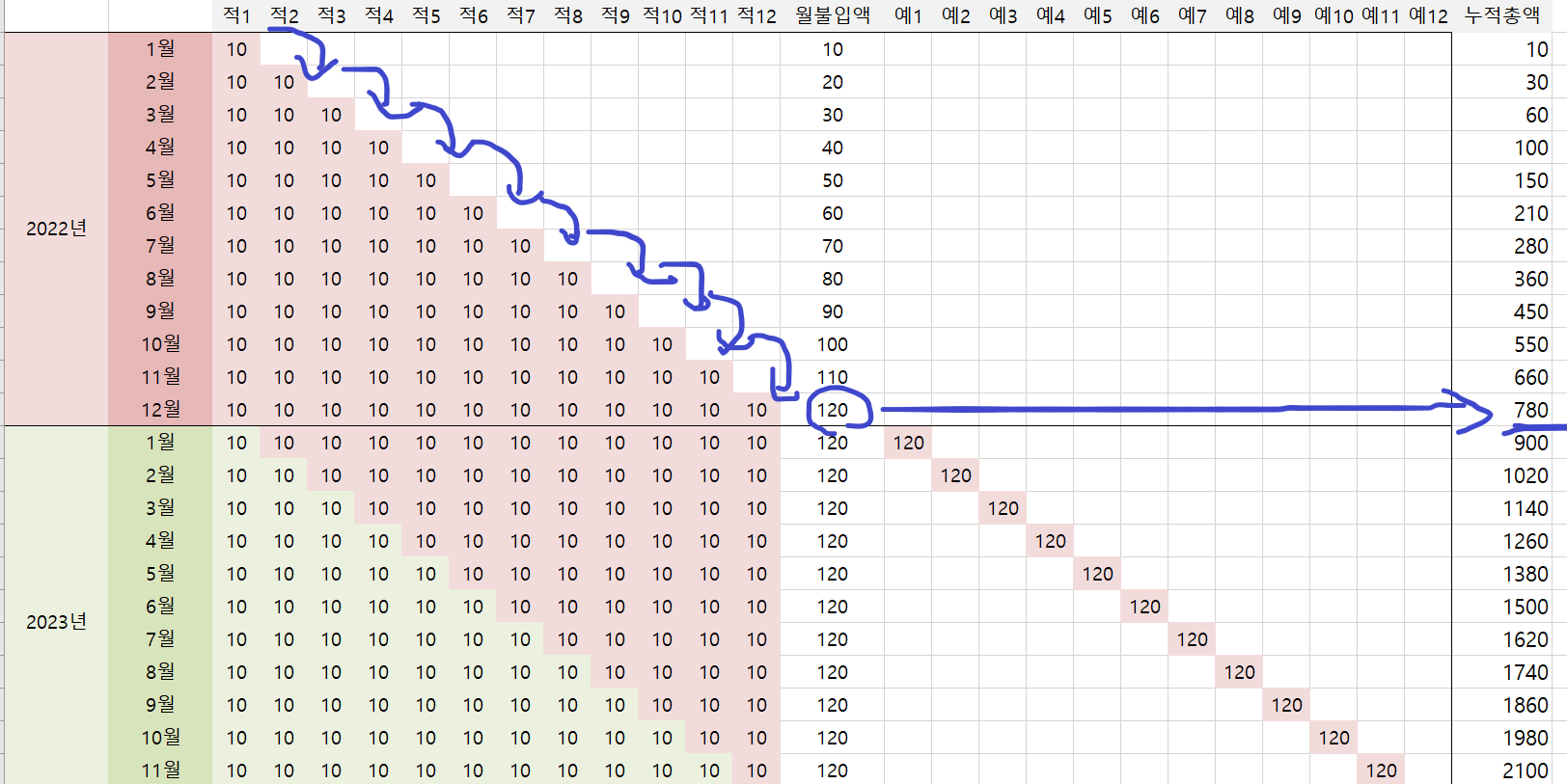This screenshot has height=784, width=1567.
Task: Click the 적1 value 10 in 2022년 1월
Action: [236, 49]
